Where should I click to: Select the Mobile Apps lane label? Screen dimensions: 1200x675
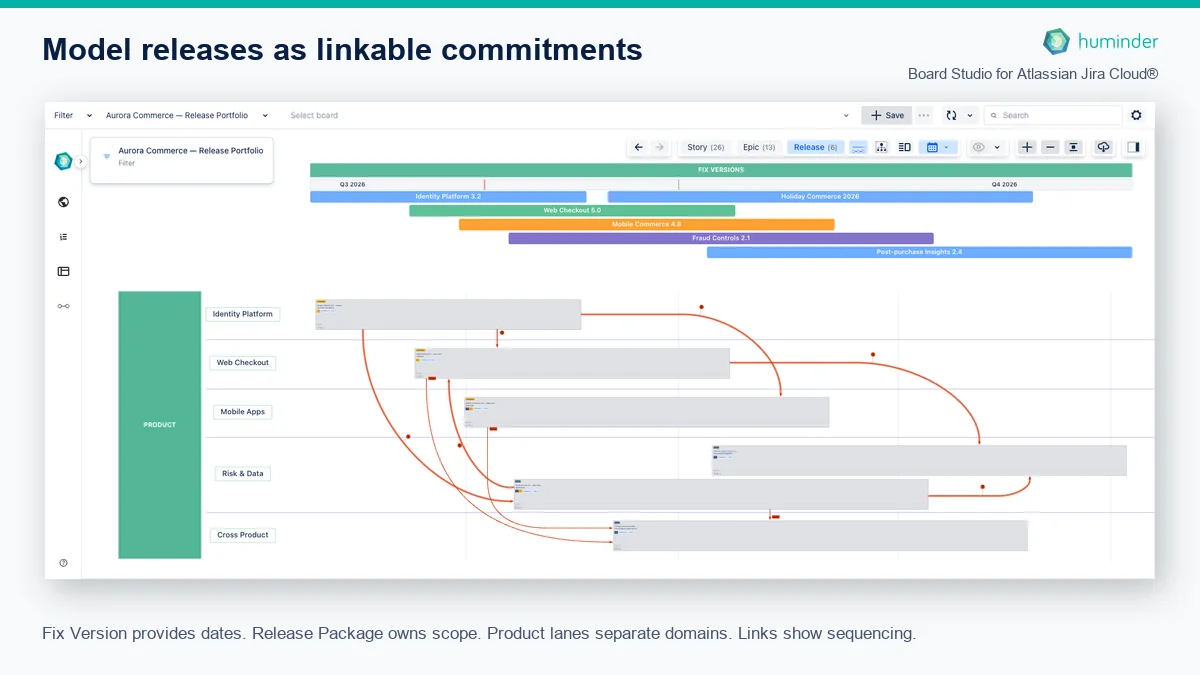243,412
